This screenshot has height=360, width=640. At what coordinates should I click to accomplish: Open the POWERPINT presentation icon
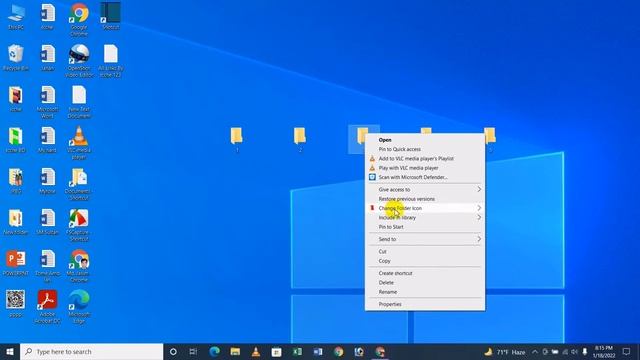[x=16, y=263]
